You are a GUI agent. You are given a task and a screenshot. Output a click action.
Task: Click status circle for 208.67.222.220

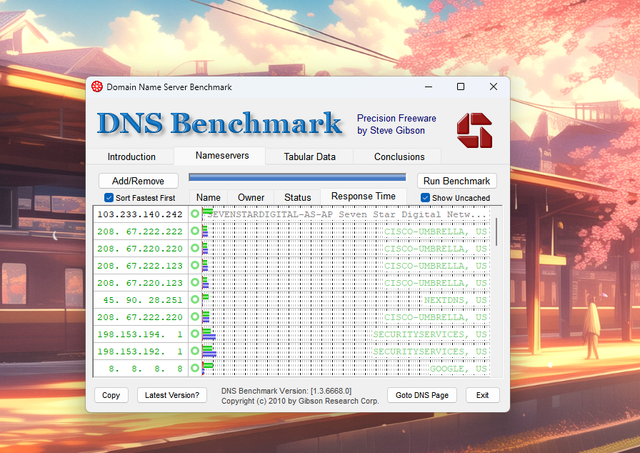pos(195,316)
